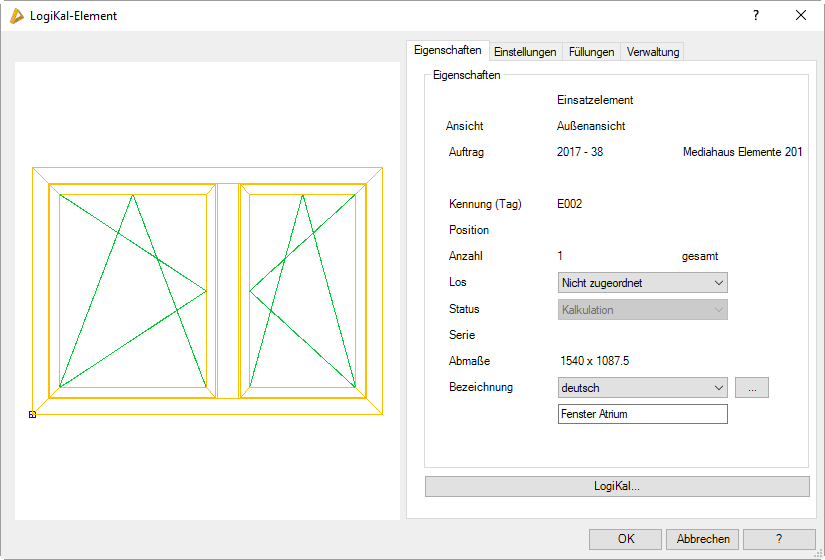
Task: Show the Verwaltung tab
Action: click(653, 52)
